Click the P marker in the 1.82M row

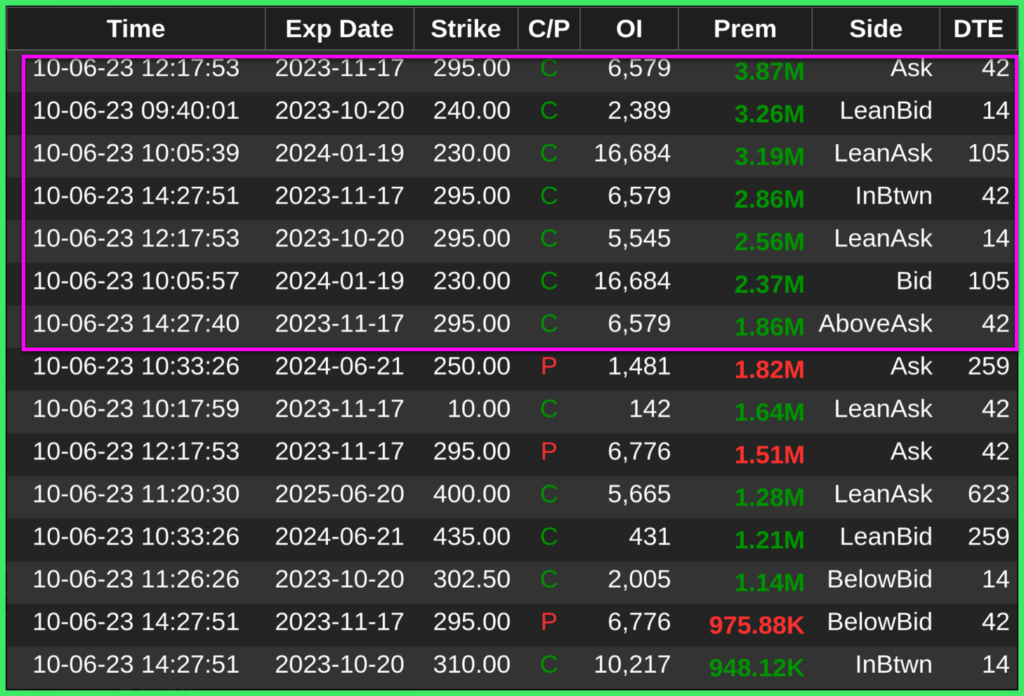point(549,366)
